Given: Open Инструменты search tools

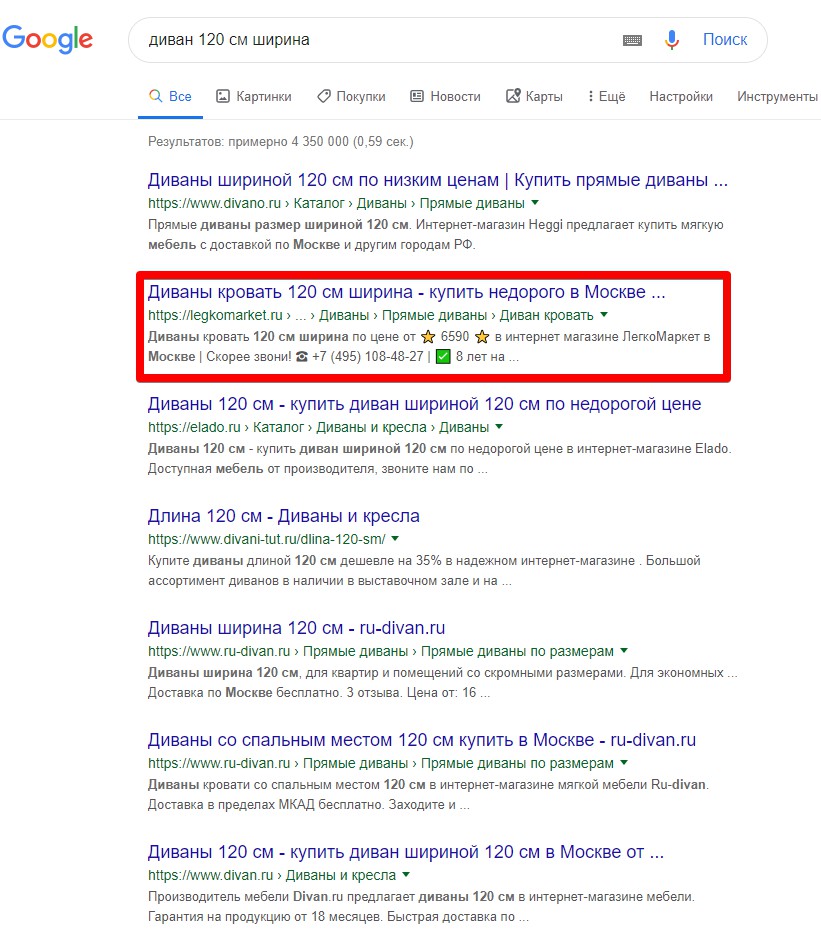Looking at the screenshot, I should 777,96.
